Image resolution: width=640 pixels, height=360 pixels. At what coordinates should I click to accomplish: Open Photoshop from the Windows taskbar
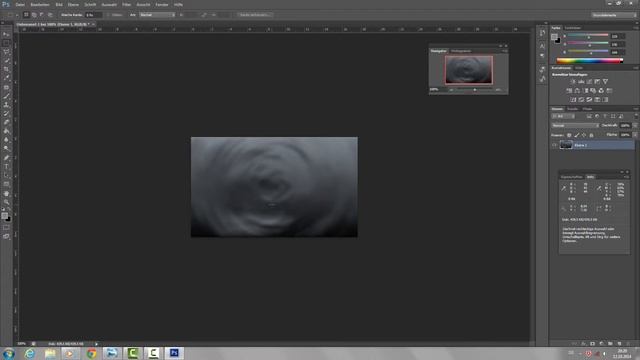174,353
